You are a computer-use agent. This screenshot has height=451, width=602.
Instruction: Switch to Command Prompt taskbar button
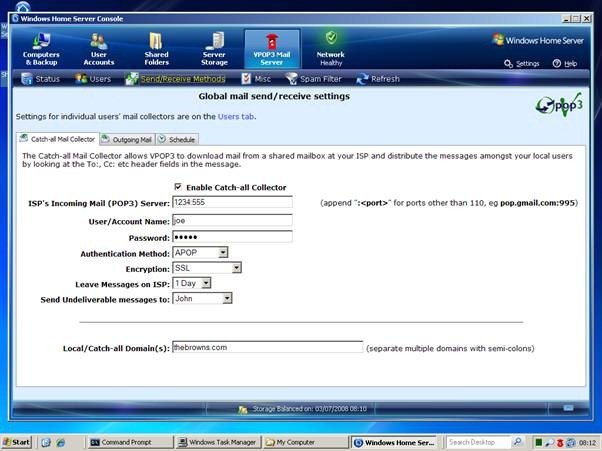130,442
